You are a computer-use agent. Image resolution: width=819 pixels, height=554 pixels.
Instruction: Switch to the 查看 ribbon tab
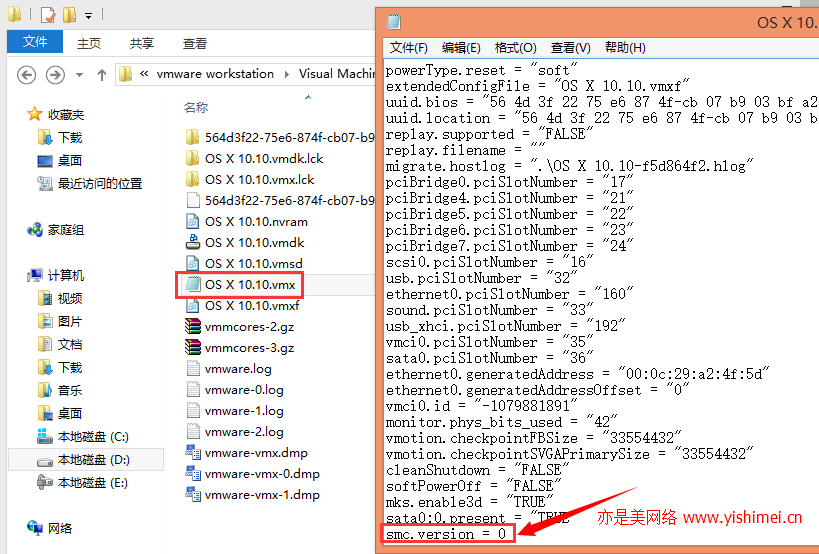click(x=195, y=43)
